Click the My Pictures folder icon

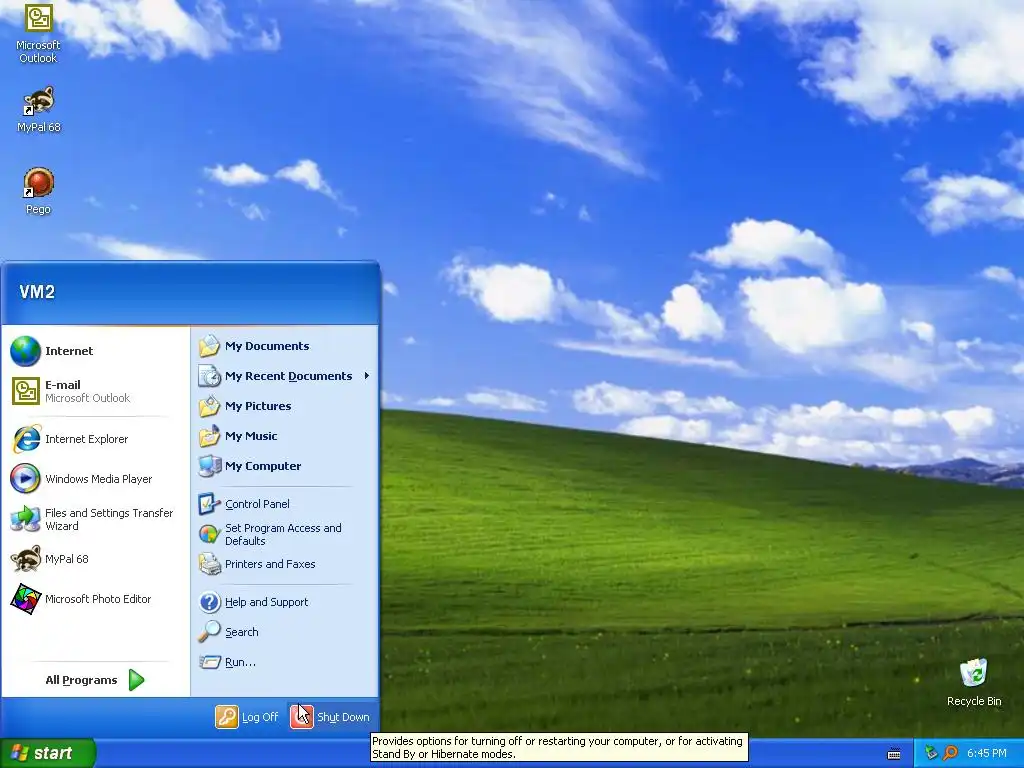(210, 406)
